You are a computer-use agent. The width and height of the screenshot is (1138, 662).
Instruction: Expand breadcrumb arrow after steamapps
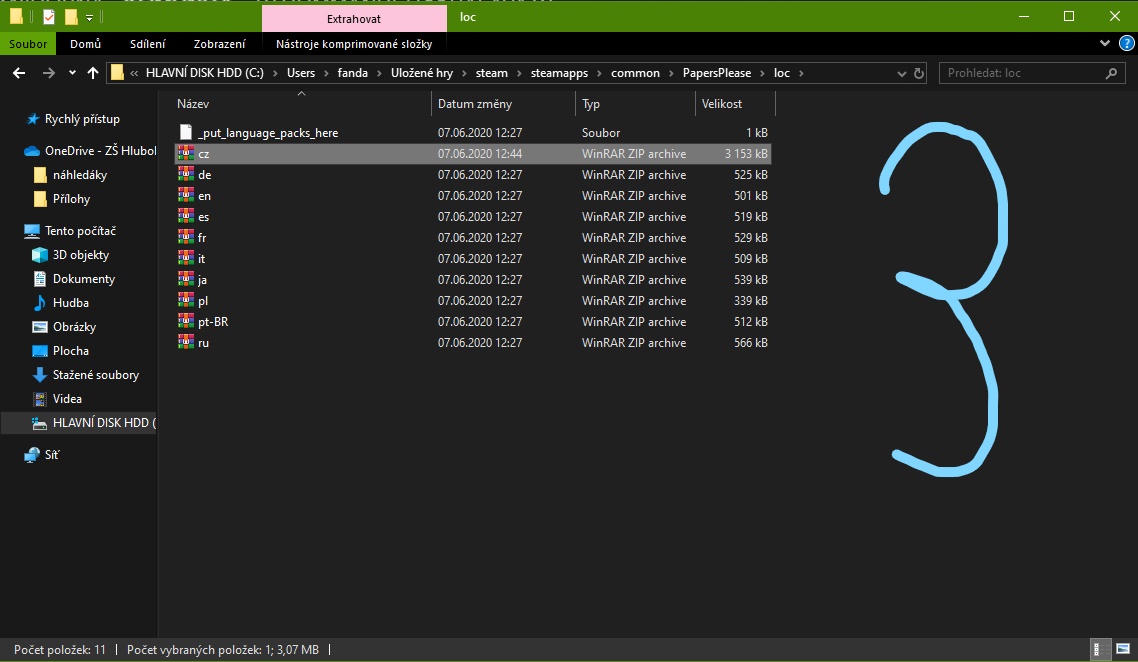point(599,73)
